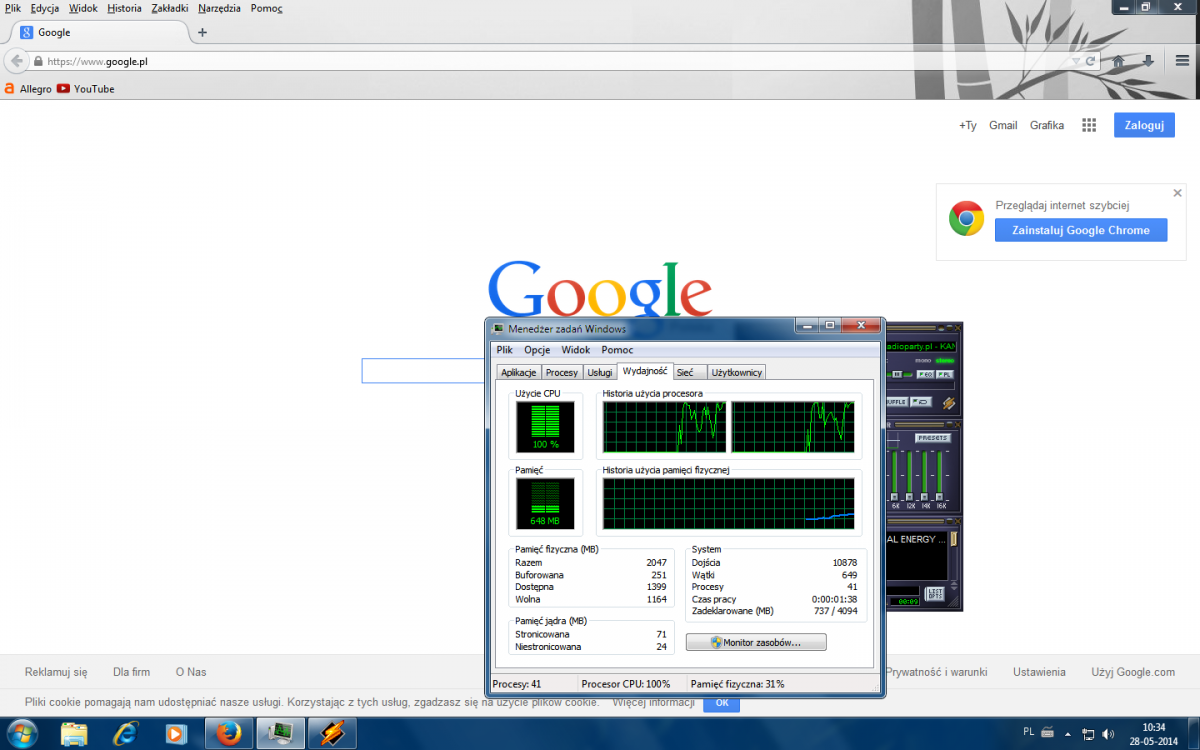Switch to the Aplikacje tab

coord(519,373)
